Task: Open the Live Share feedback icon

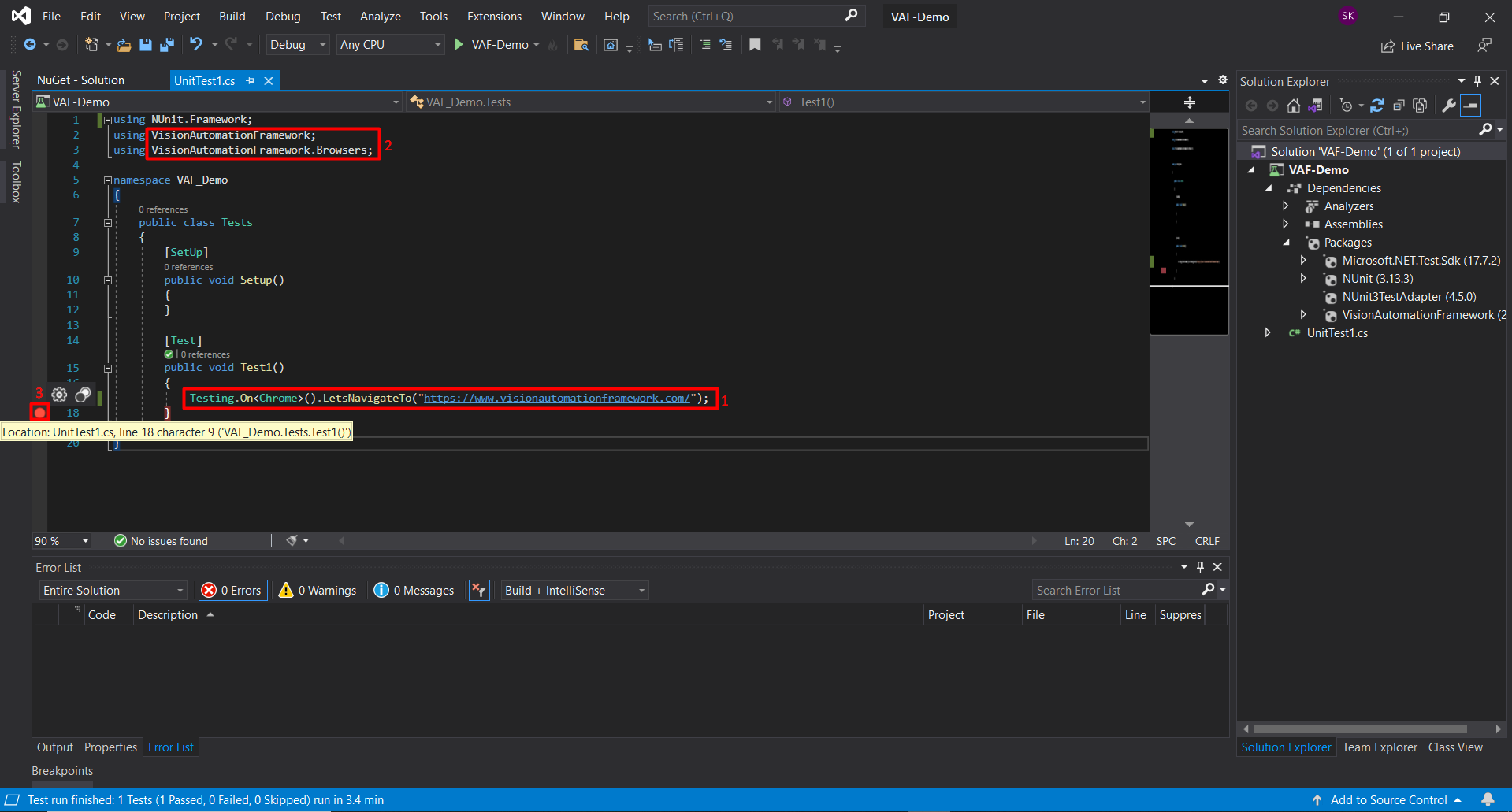Action: pyautogui.click(x=1484, y=46)
